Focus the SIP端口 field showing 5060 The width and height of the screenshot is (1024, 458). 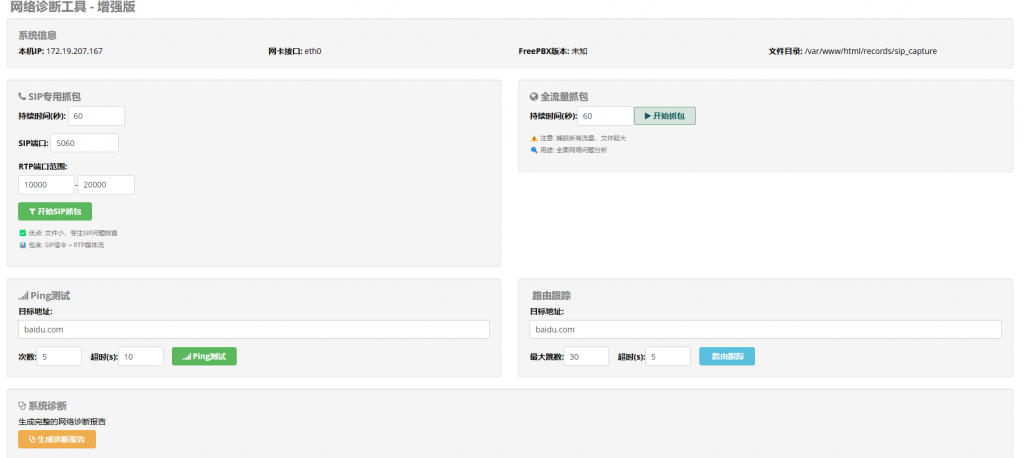[84, 143]
